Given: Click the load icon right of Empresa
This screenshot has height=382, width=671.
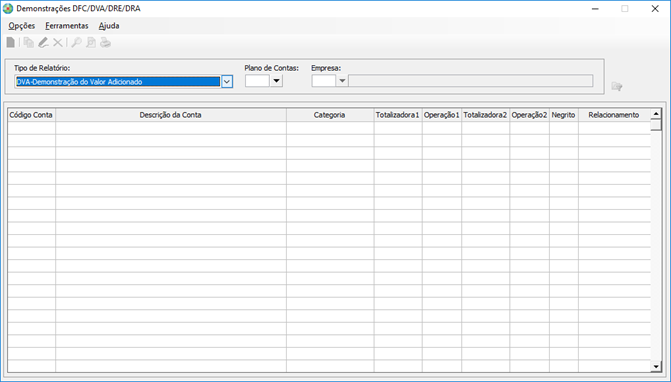Looking at the screenshot, I should click(x=617, y=86).
